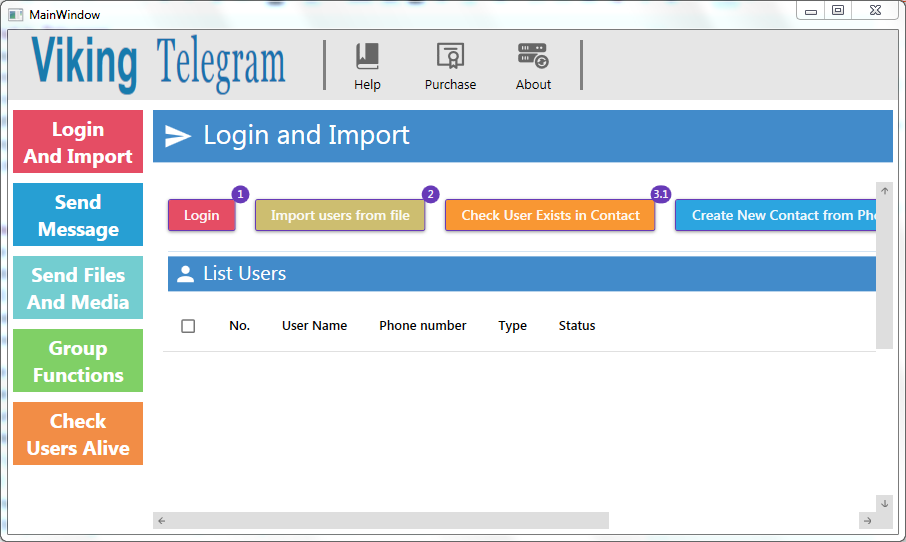Screen dimensions: 906x542
Task: Click the User Name column header
Action: tap(314, 326)
